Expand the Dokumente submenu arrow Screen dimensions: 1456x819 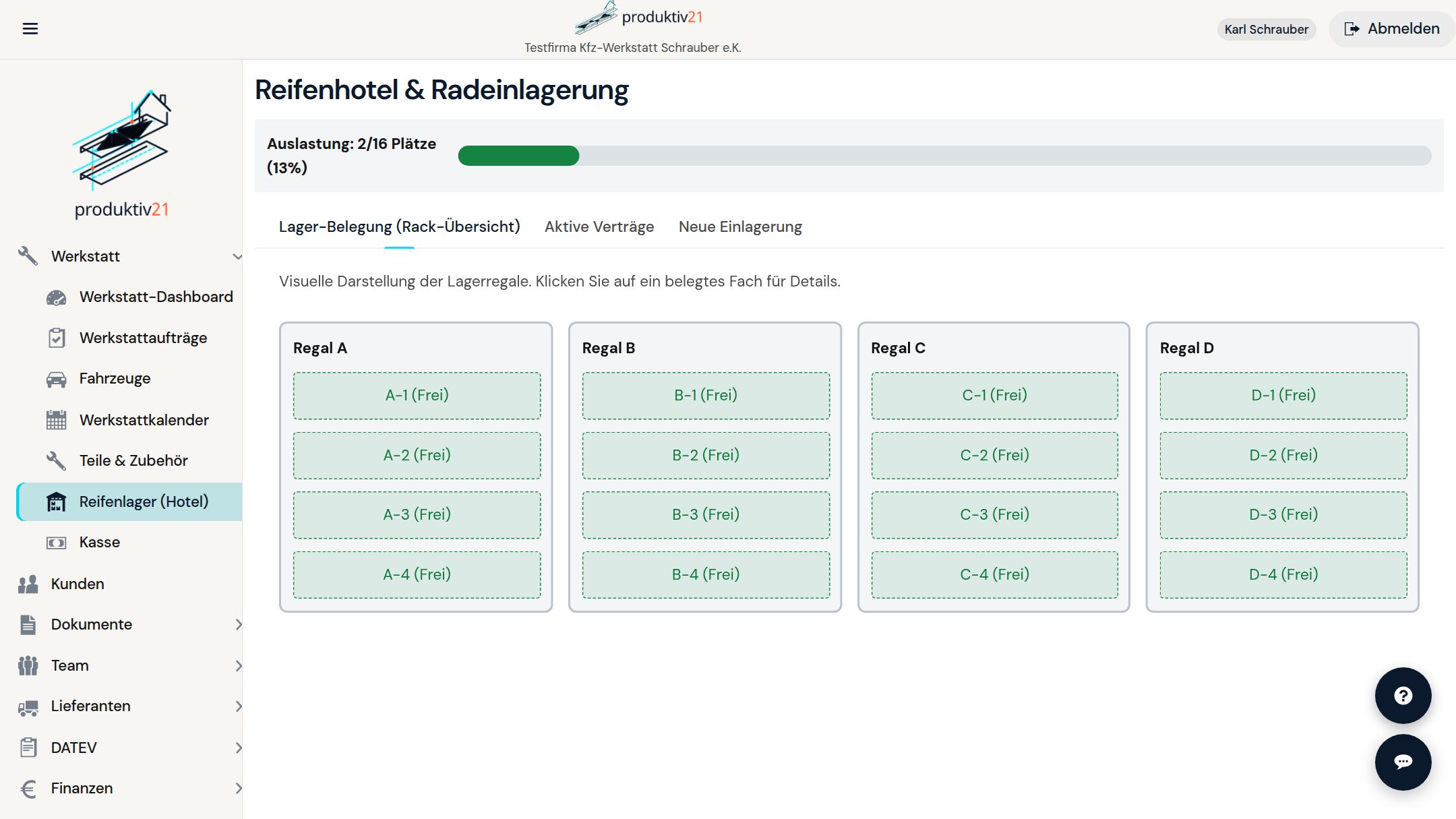(x=238, y=624)
